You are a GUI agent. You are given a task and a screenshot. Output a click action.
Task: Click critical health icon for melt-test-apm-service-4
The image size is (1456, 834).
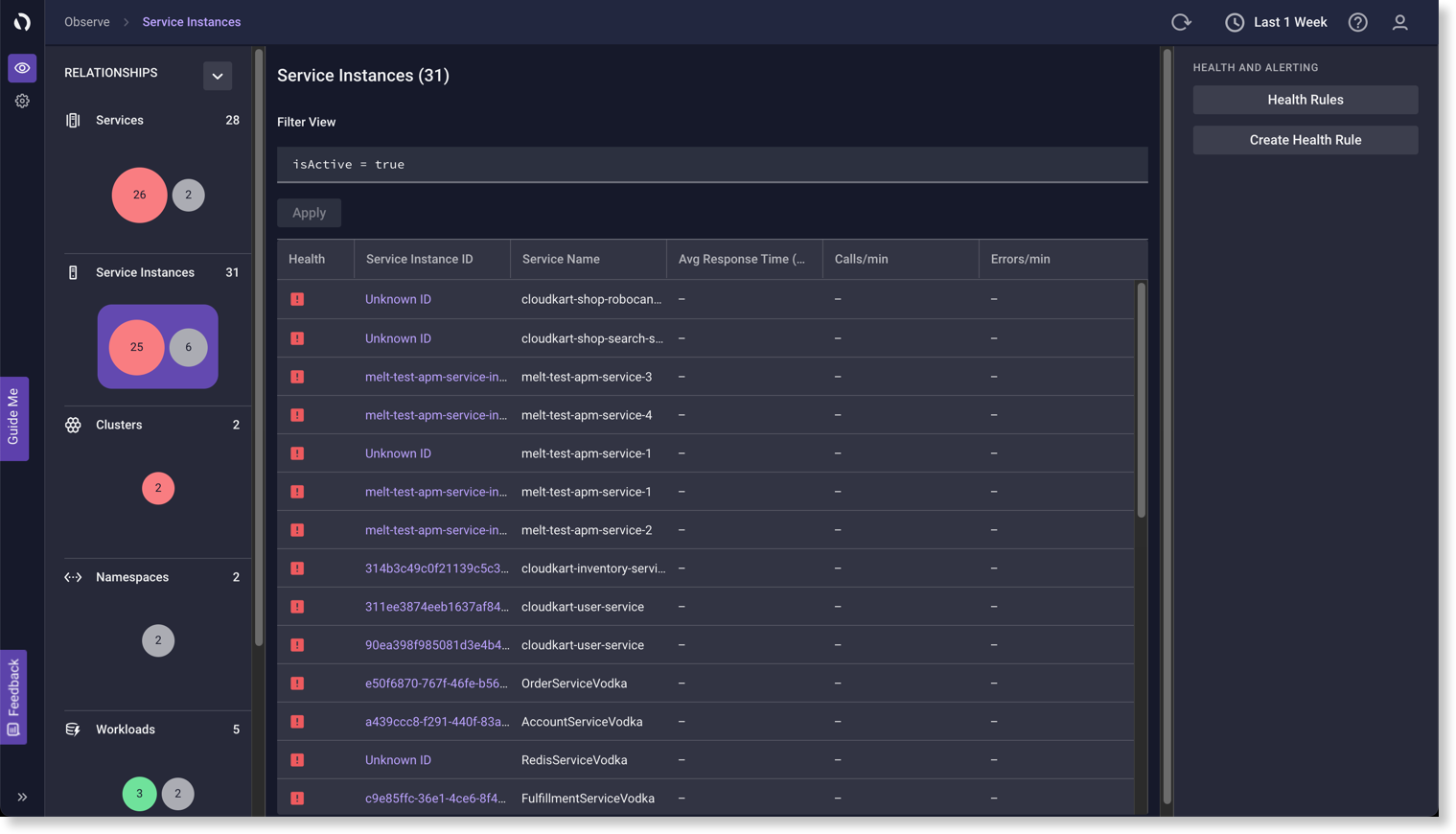pyautogui.click(x=297, y=415)
